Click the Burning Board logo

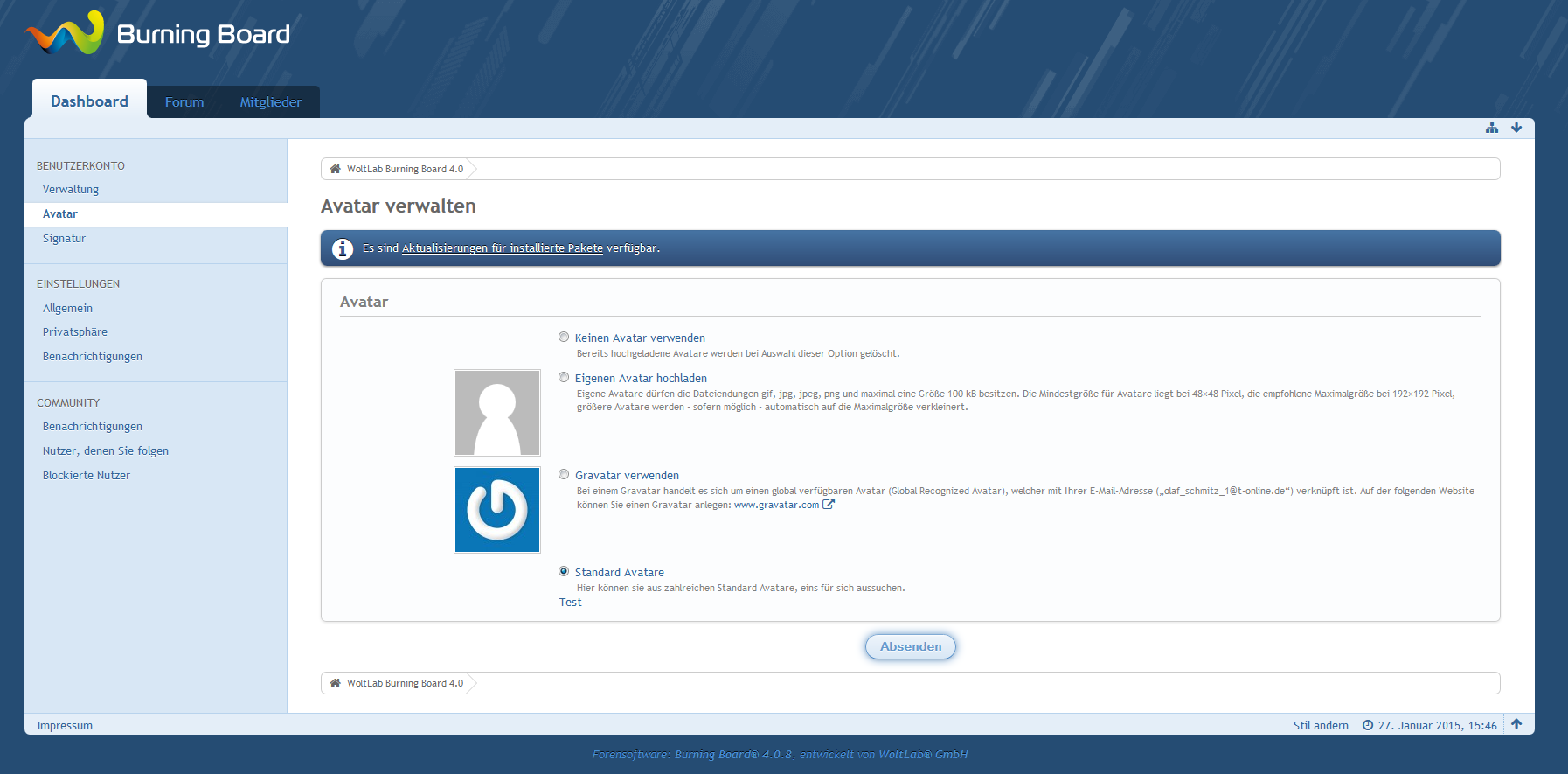pyautogui.click(x=157, y=34)
